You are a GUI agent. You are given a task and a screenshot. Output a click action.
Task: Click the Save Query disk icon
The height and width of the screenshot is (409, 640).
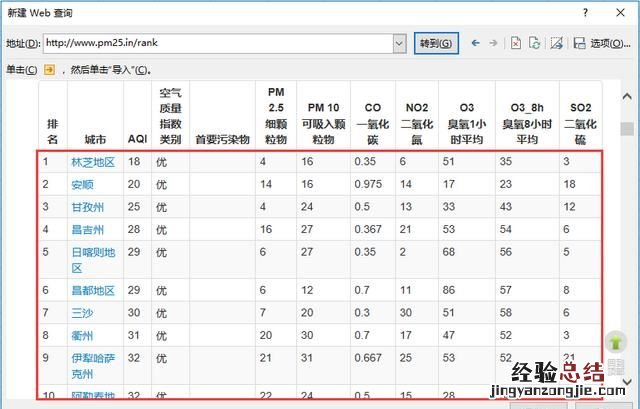click(578, 43)
